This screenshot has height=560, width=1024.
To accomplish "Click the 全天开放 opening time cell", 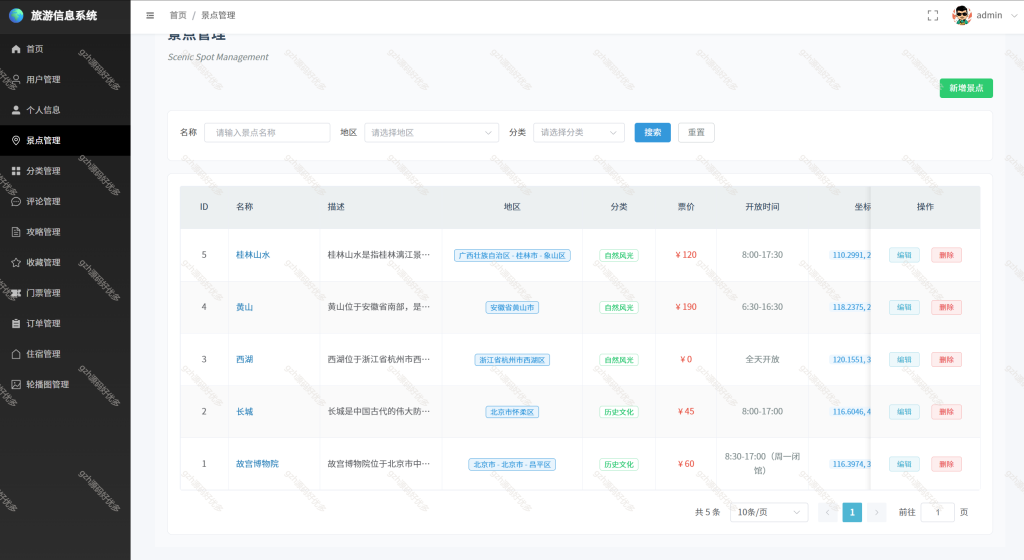I will (x=762, y=360).
